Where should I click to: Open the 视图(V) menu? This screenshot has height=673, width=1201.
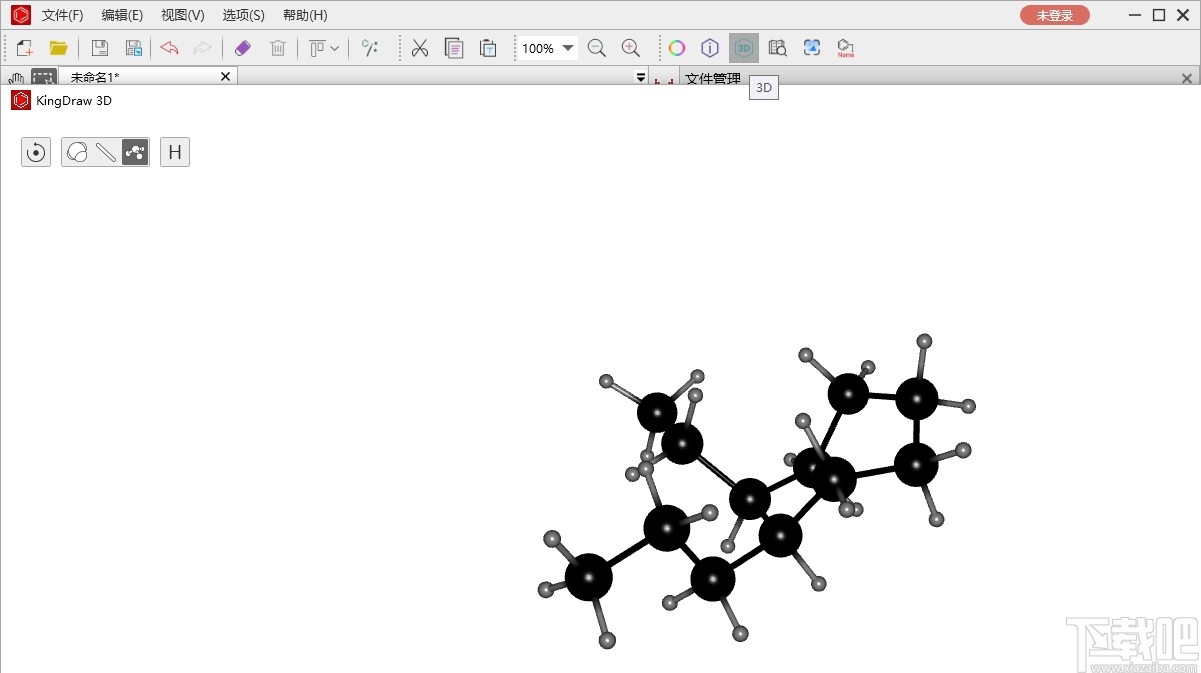pos(183,15)
